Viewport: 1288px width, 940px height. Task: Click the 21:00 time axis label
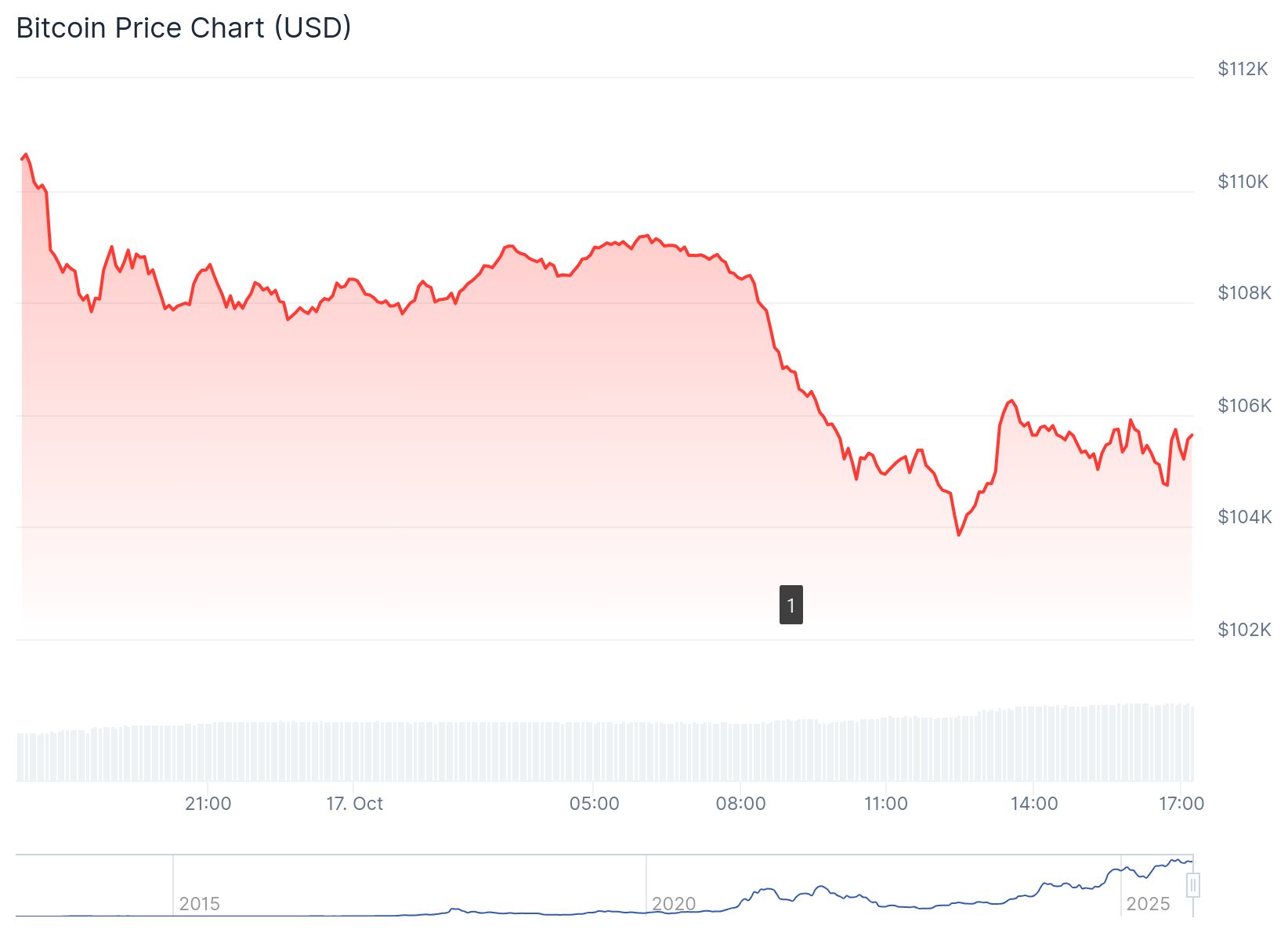[208, 804]
